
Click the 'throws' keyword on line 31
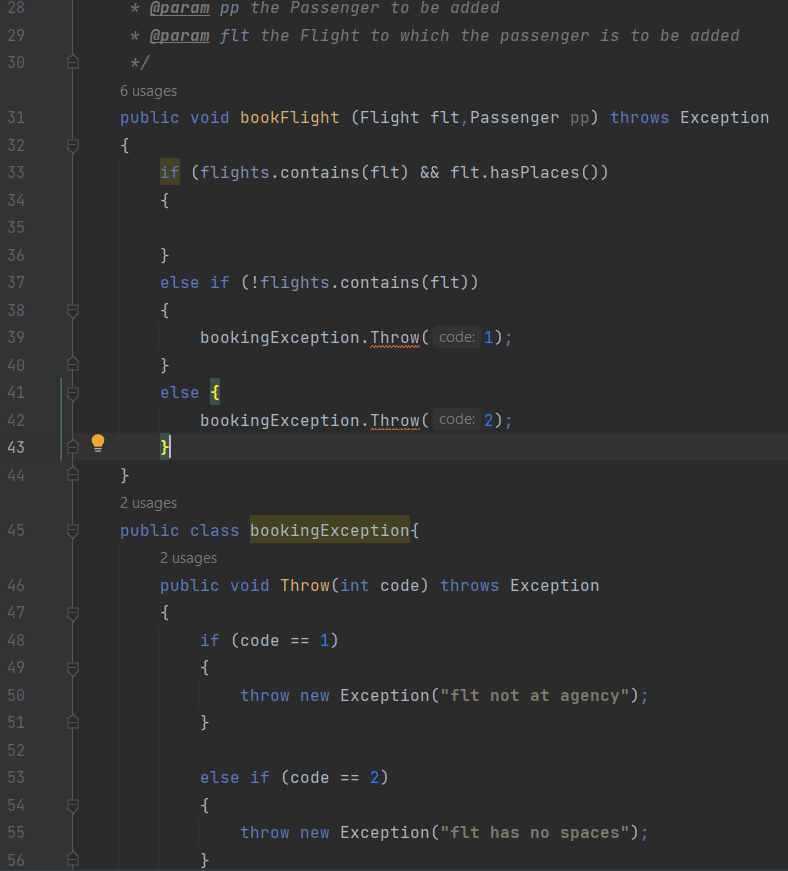pos(640,118)
